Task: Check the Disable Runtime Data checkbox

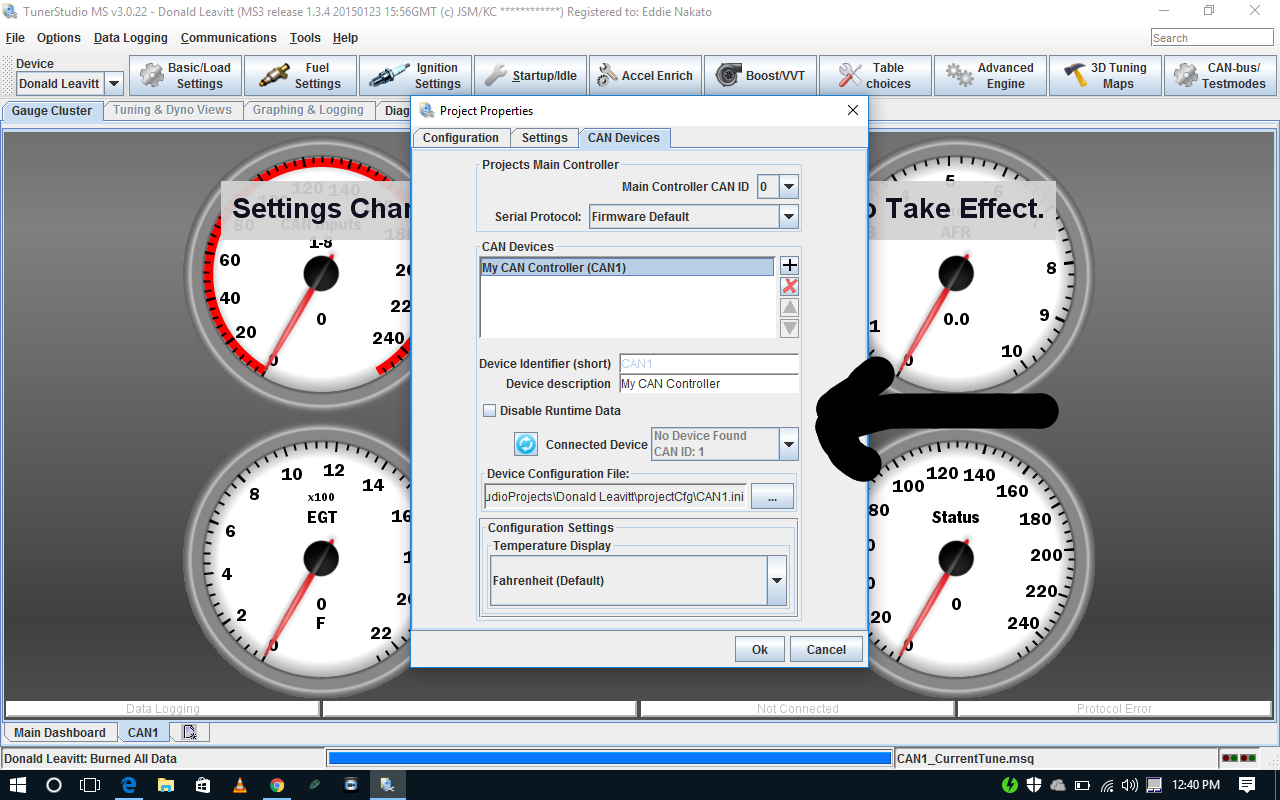Action: (490, 410)
